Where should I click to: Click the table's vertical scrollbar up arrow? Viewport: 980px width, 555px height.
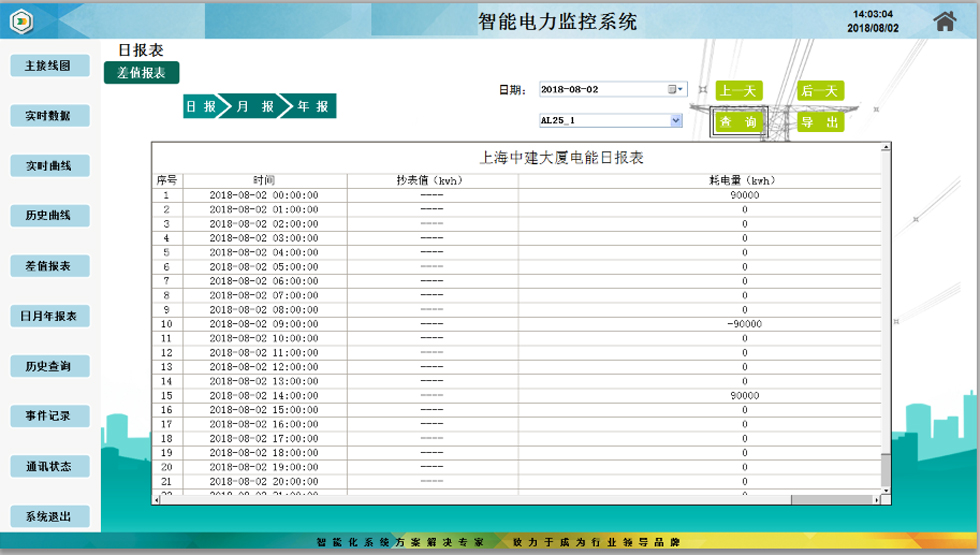tap(885, 148)
